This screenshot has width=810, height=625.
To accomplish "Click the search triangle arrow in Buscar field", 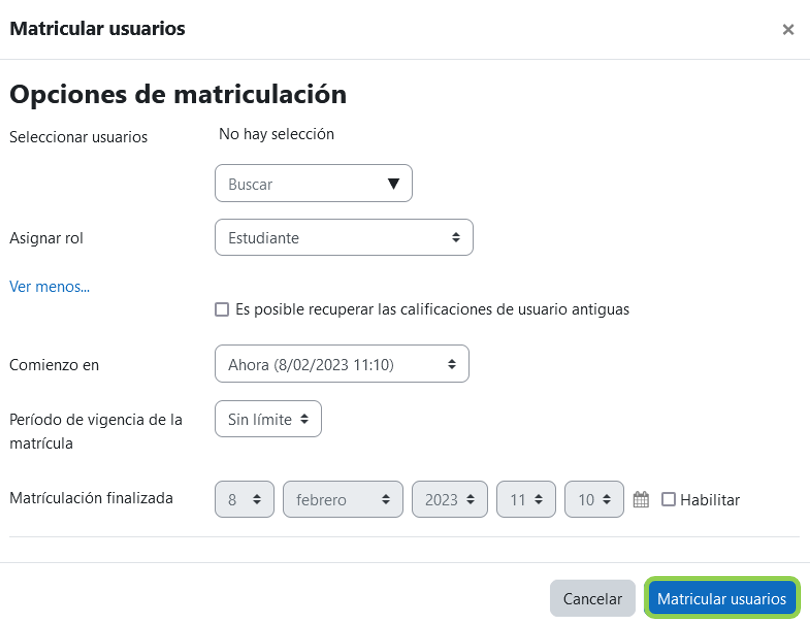I will point(394,183).
